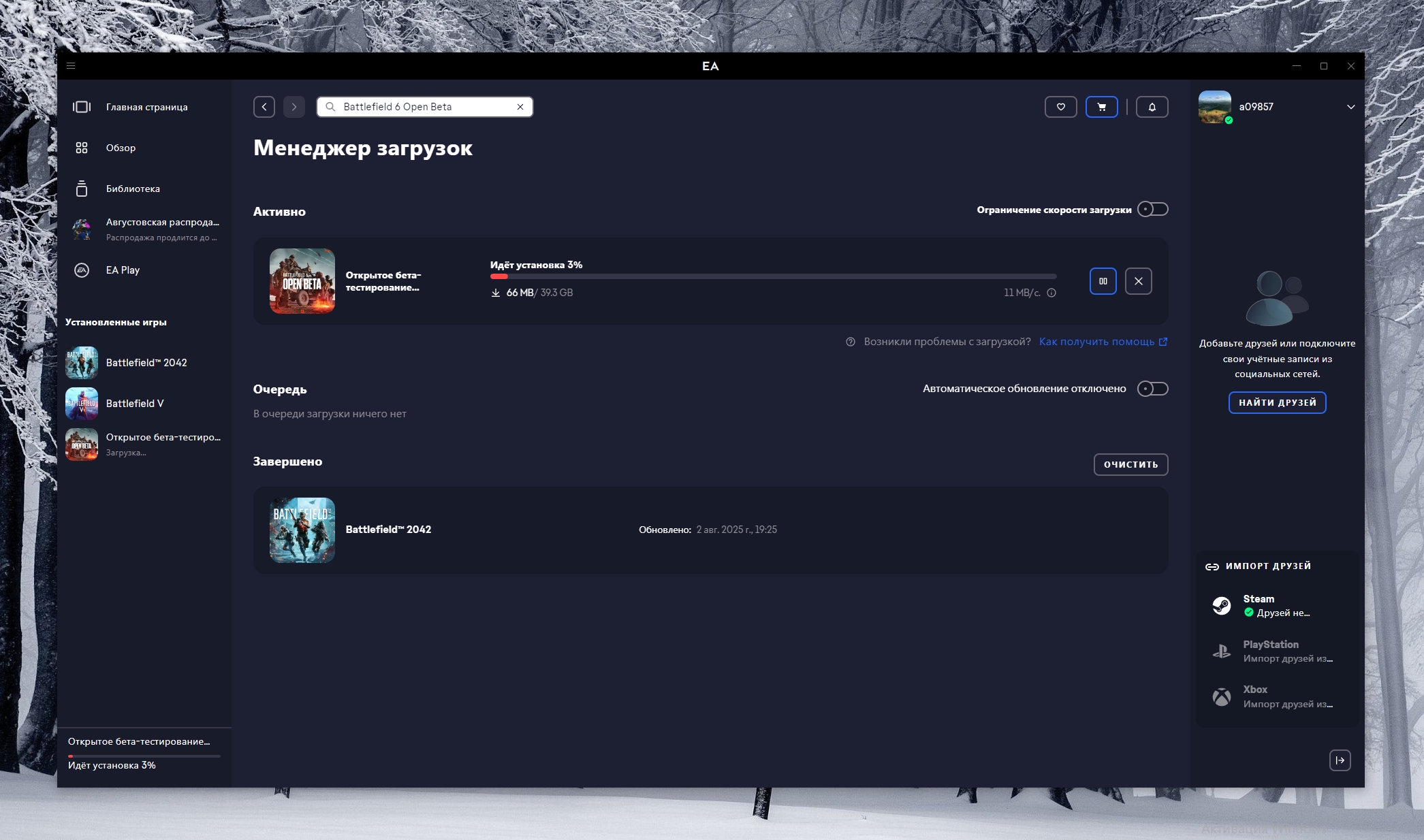Click the НАЙТИ ДРУЗЕЙ button
This screenshot has height=840, width=1424.
point(1277,402)
